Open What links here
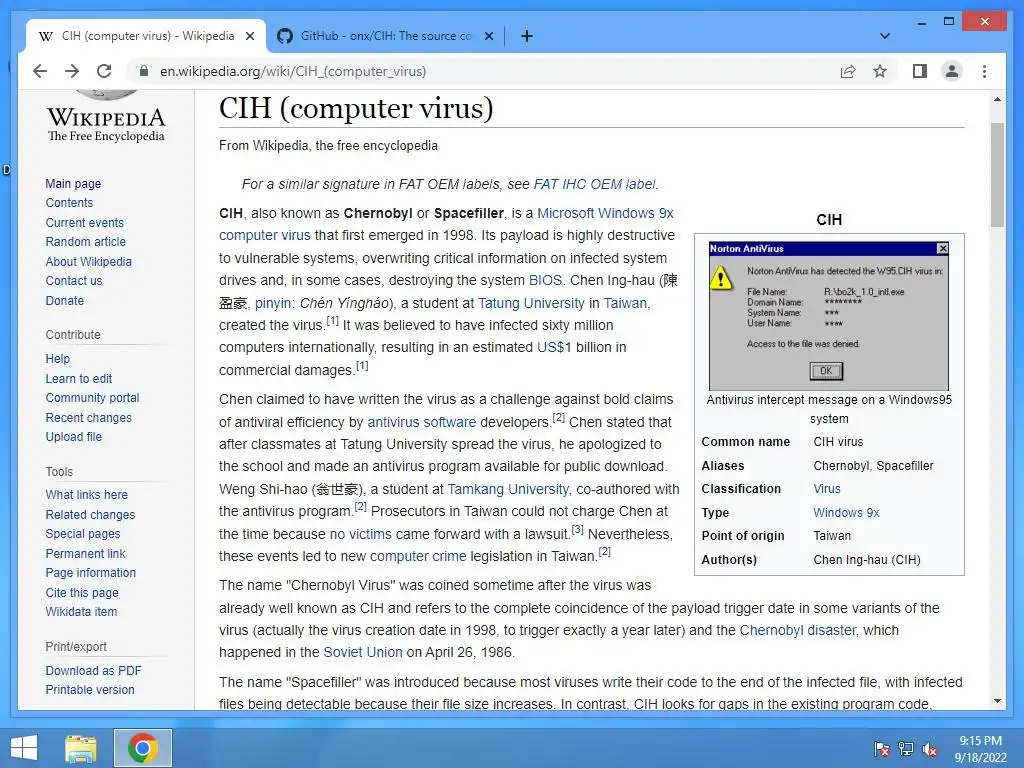 pyautogui.click(x=86, y=494)
